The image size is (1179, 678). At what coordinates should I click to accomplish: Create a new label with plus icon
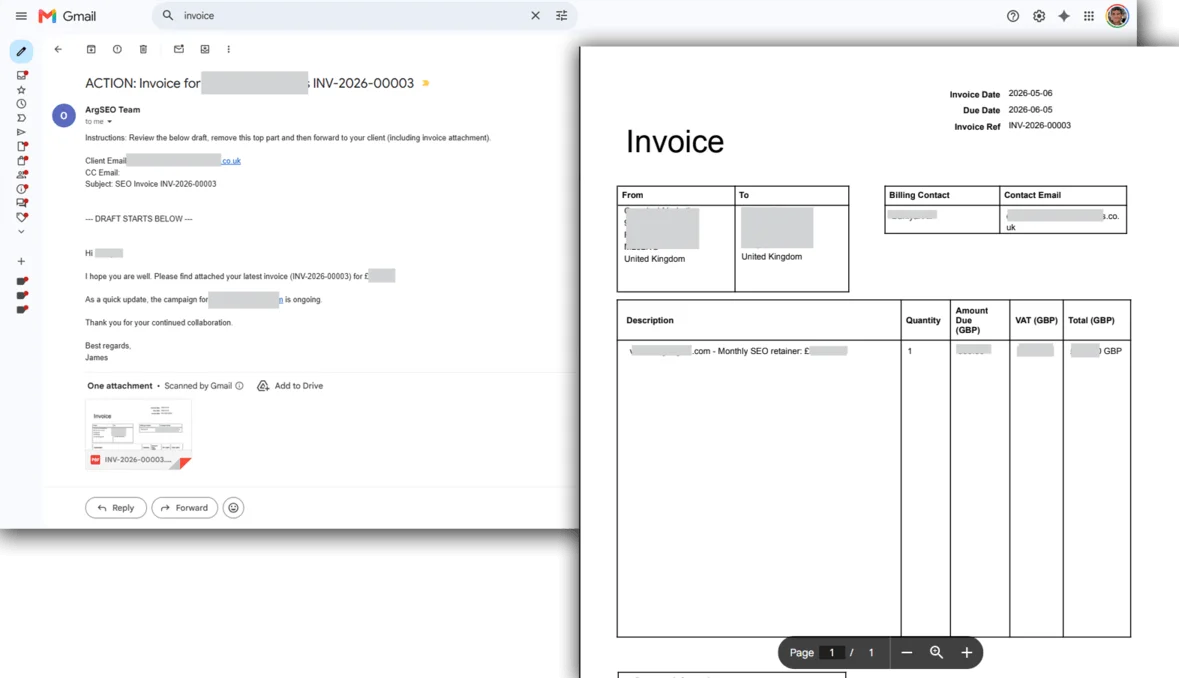(21, 262)
